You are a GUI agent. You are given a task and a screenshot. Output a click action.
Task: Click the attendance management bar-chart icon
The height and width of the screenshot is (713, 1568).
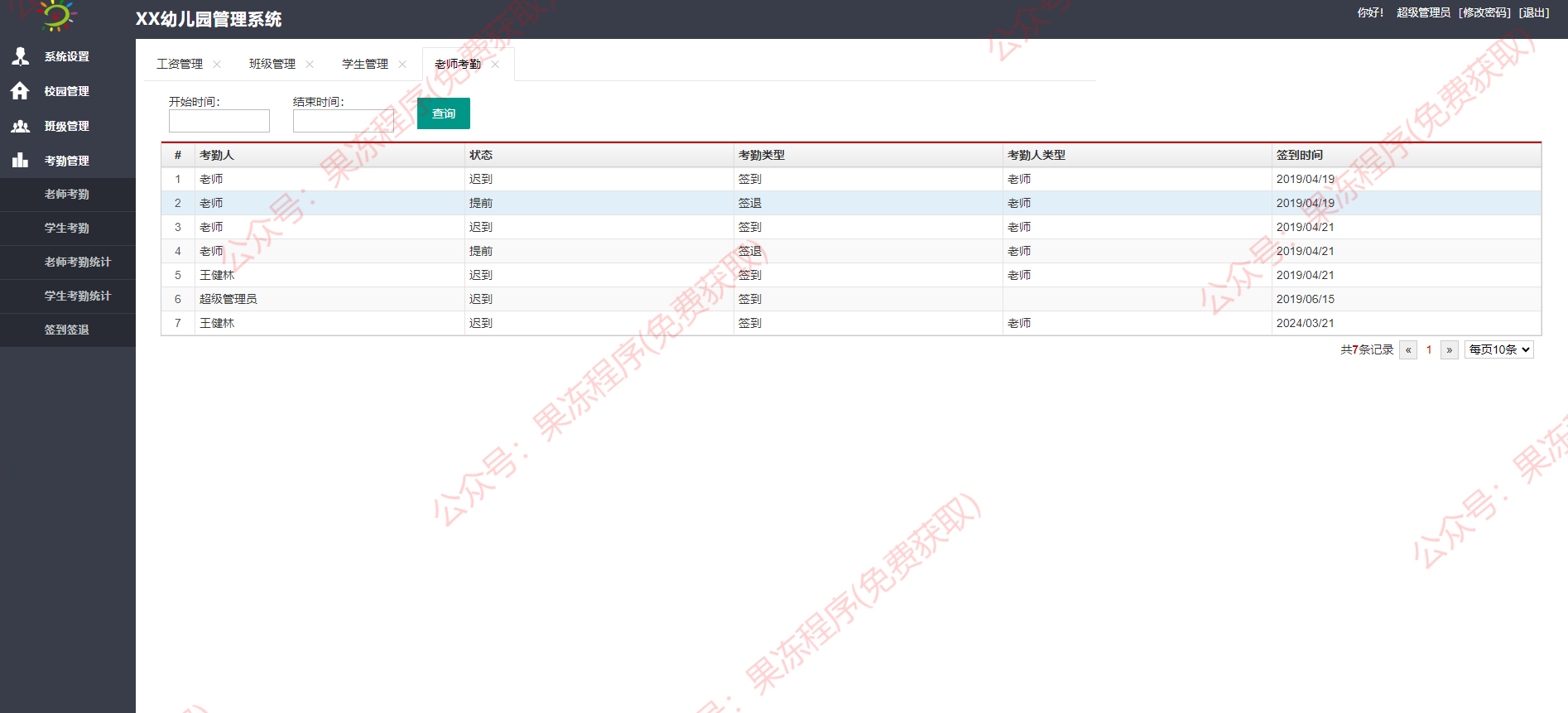[x=21, y=161]
